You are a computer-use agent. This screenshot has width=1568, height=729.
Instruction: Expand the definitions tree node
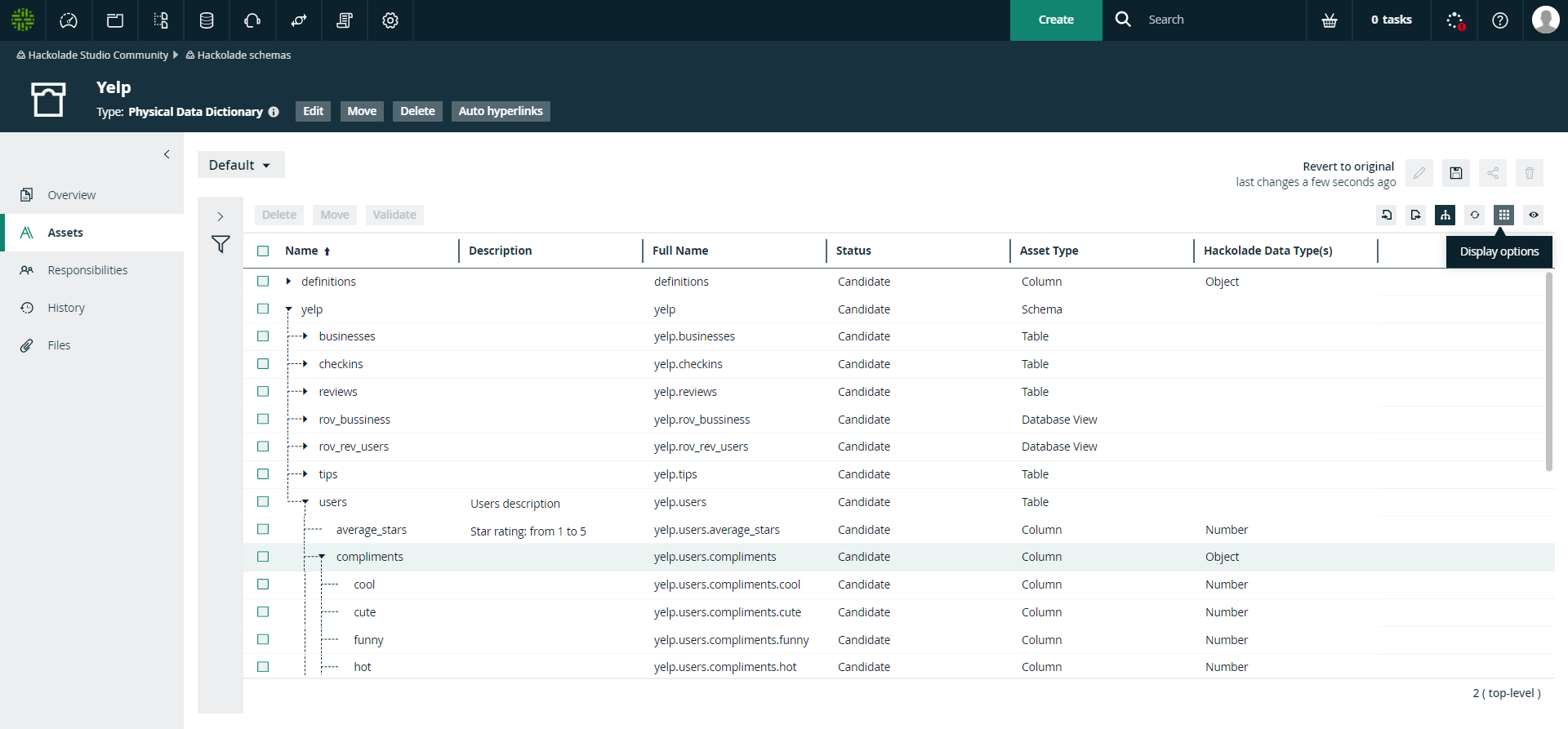[288, 281]
